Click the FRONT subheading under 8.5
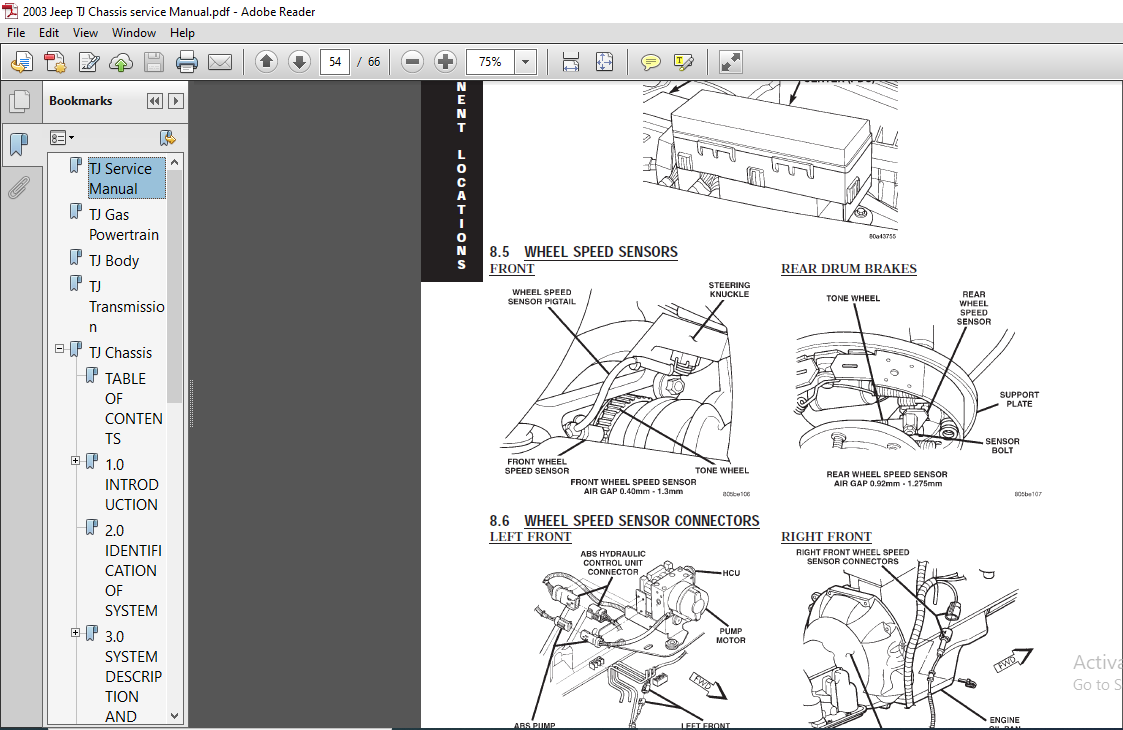This screenshot has height=730, width=1123. (x=512, y=269)
